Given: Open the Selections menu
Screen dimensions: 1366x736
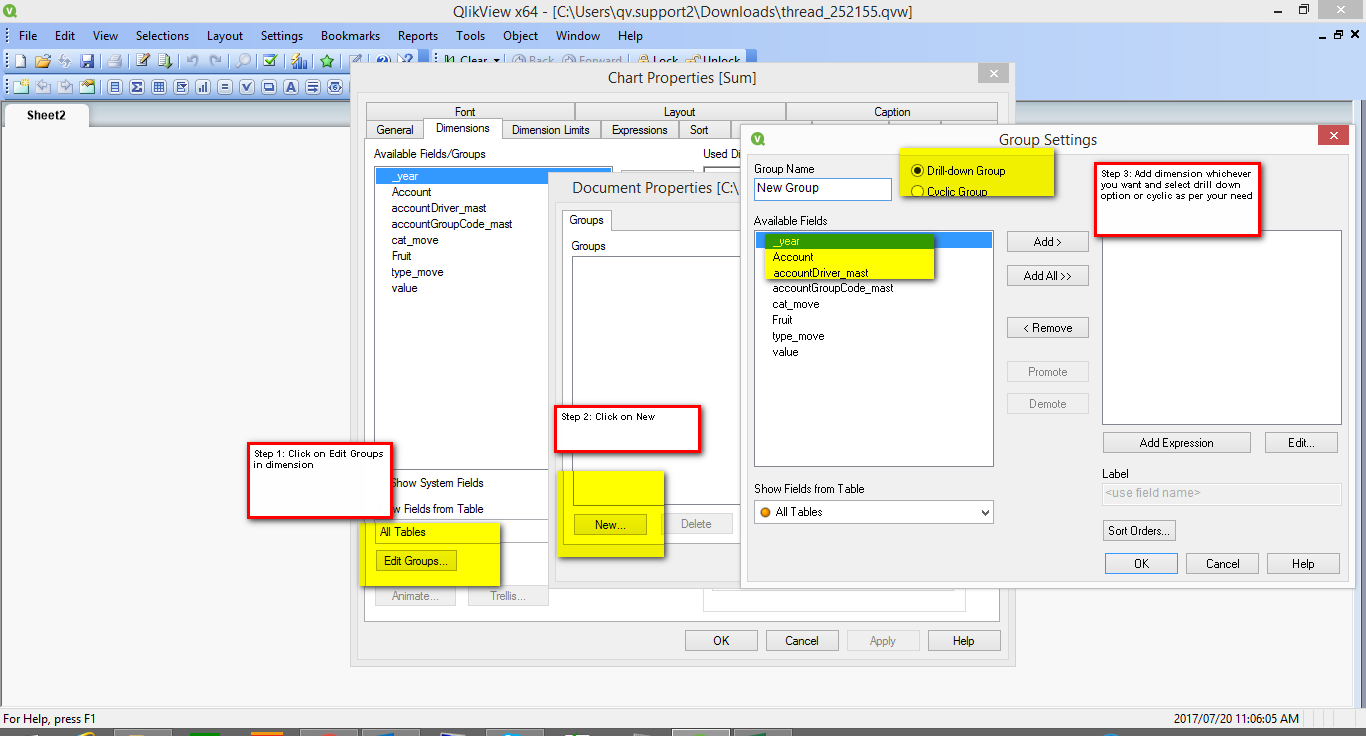Looking at the screenshot, I should (x=162, y=36).
